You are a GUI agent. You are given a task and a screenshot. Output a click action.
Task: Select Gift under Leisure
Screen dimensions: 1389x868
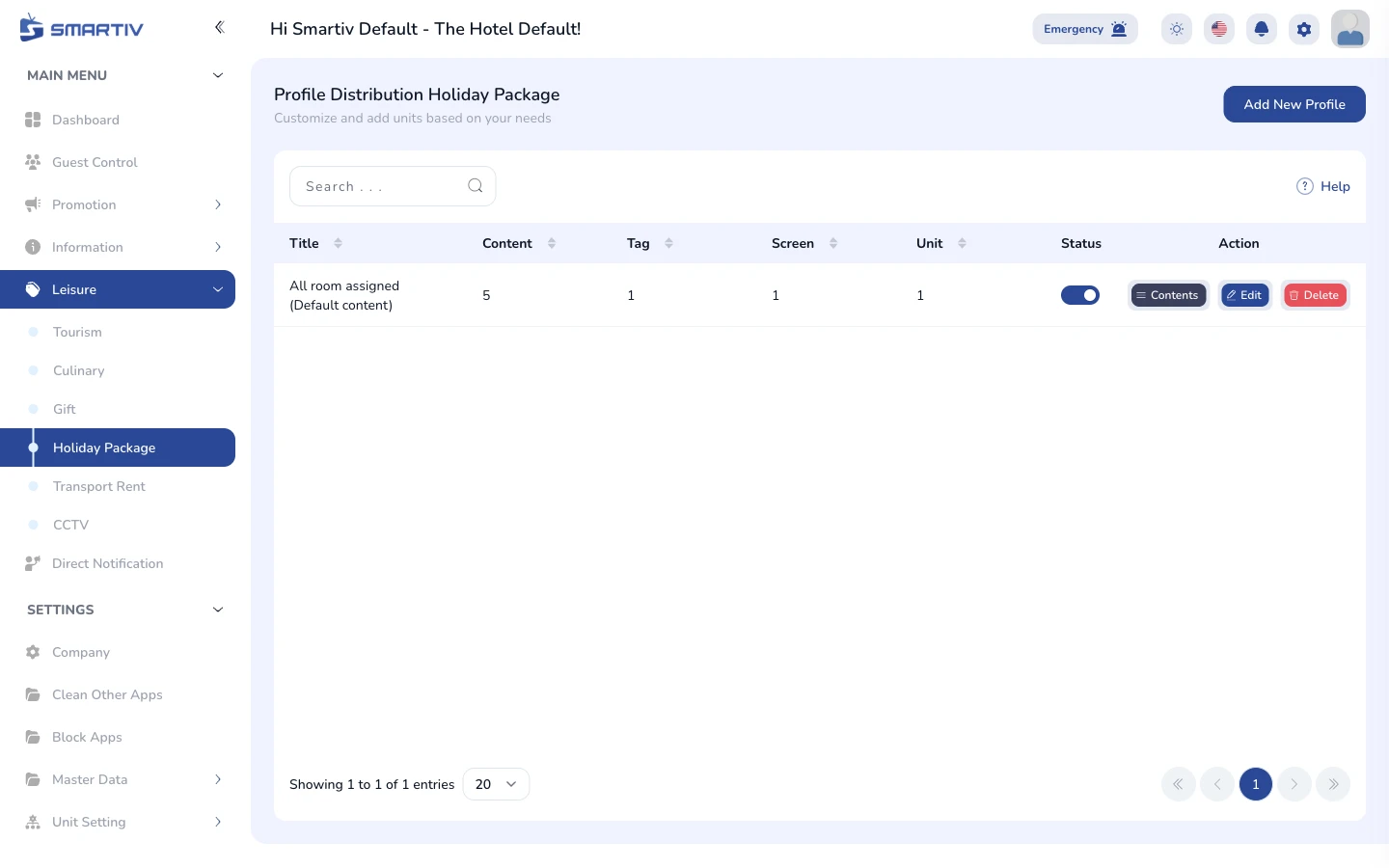click(x=118, y=409)
